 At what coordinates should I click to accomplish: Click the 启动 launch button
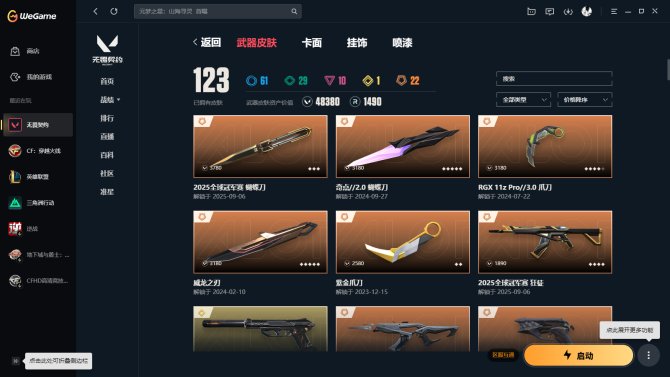point(579,355)
